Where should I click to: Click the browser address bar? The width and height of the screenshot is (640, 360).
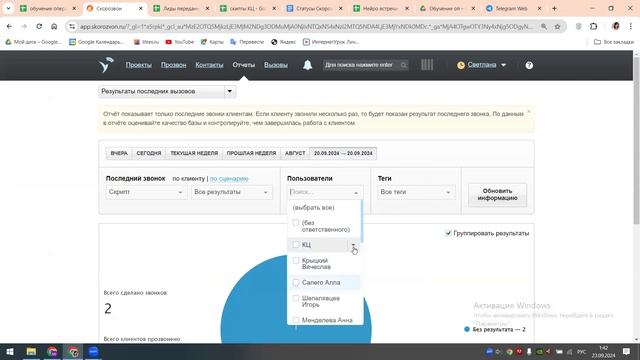[306, 26]
